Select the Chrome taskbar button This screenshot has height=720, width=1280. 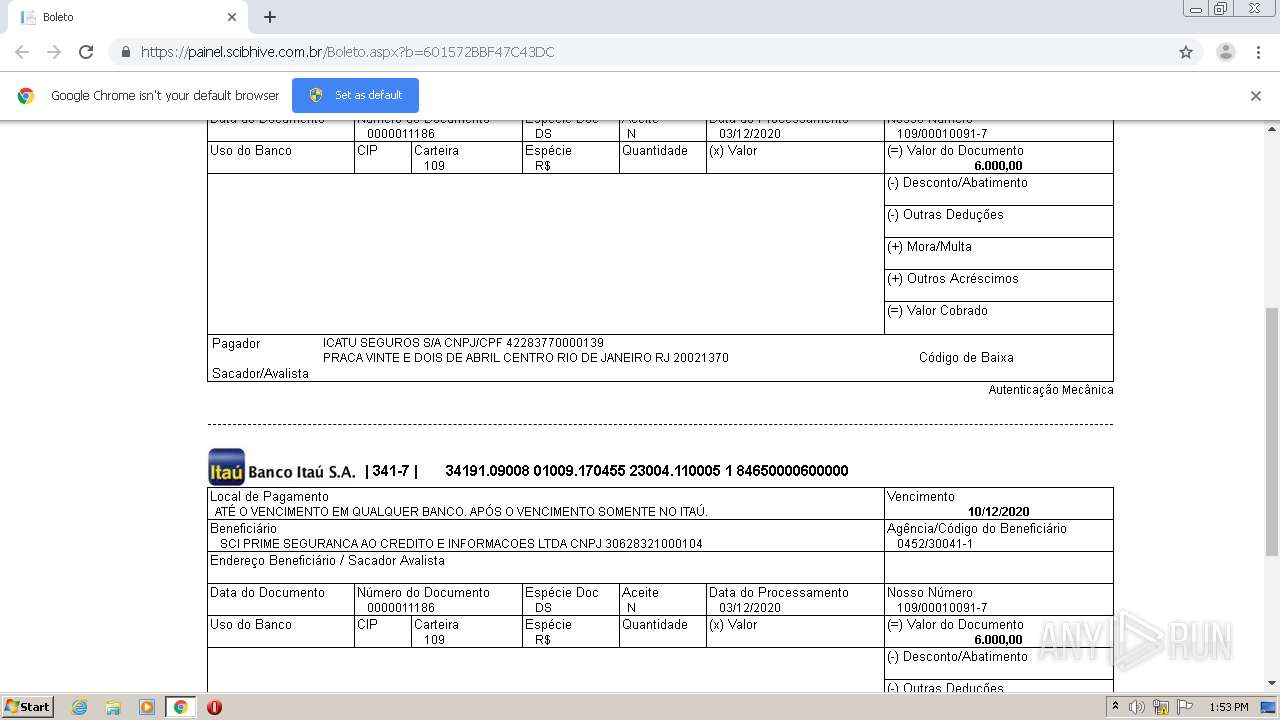click(180, 707)
